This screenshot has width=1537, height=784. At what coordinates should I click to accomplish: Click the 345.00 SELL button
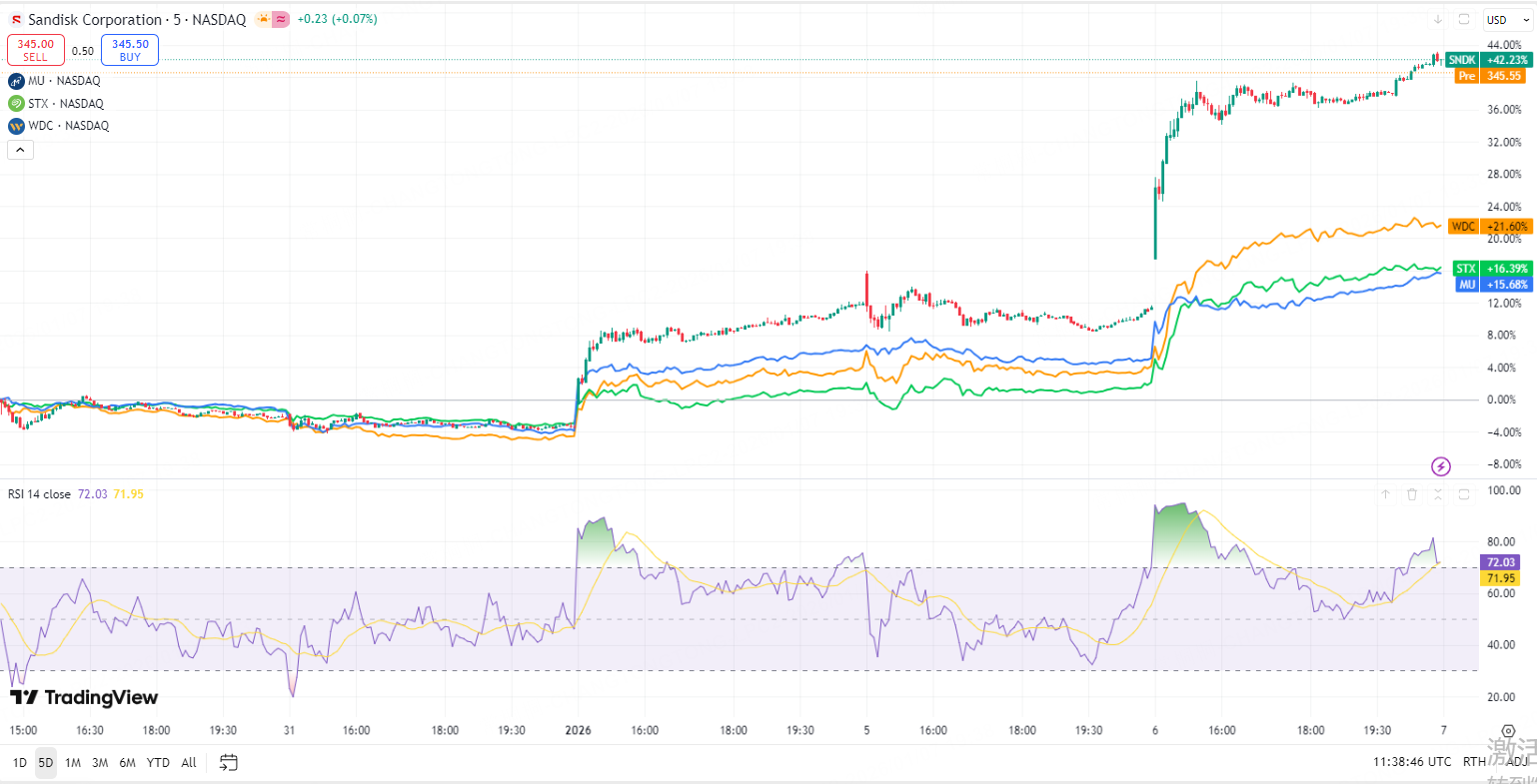click(x=36, y=50)
